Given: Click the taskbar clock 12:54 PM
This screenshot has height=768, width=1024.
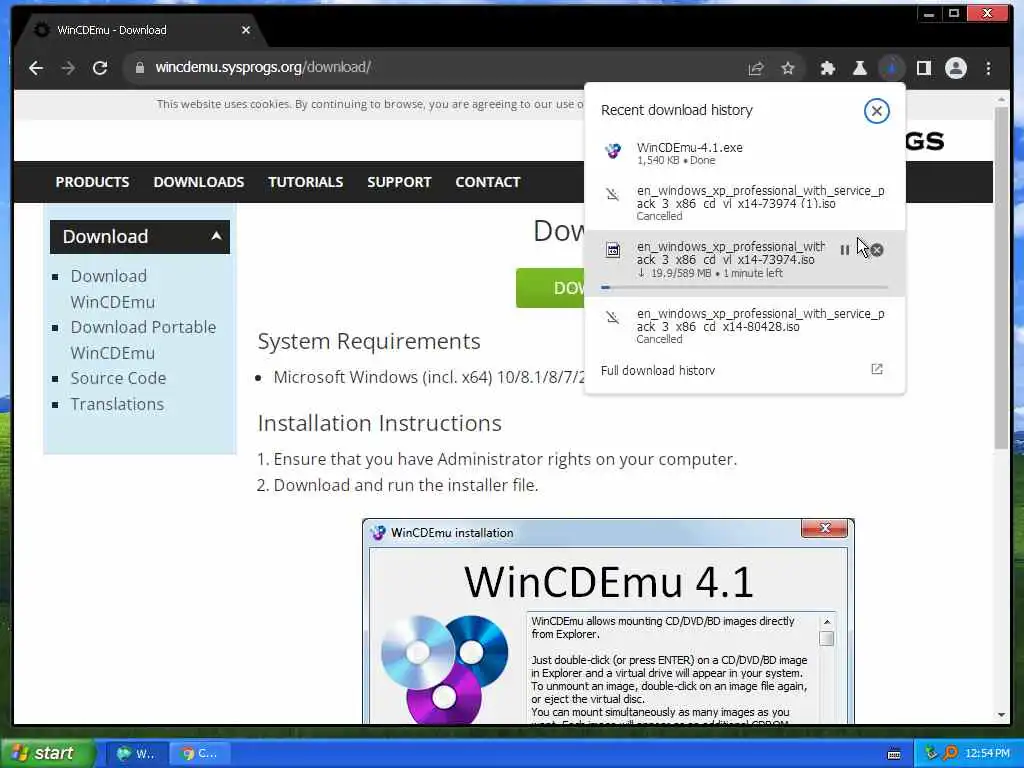Looking at the screenshot, I should pyautogui.click(x=987, y=754).
